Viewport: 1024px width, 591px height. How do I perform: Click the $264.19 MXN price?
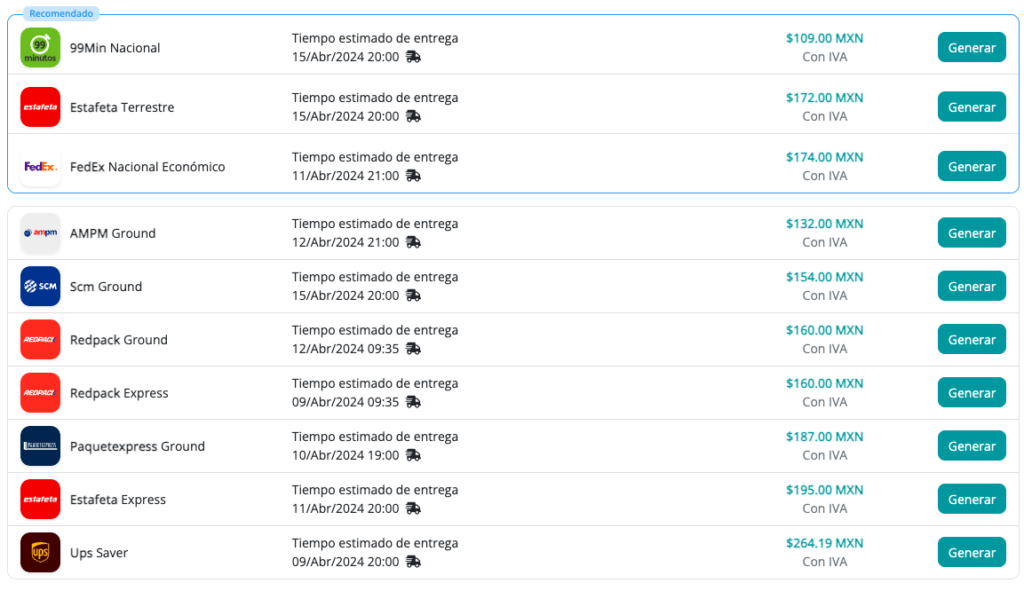click(824, 543)
